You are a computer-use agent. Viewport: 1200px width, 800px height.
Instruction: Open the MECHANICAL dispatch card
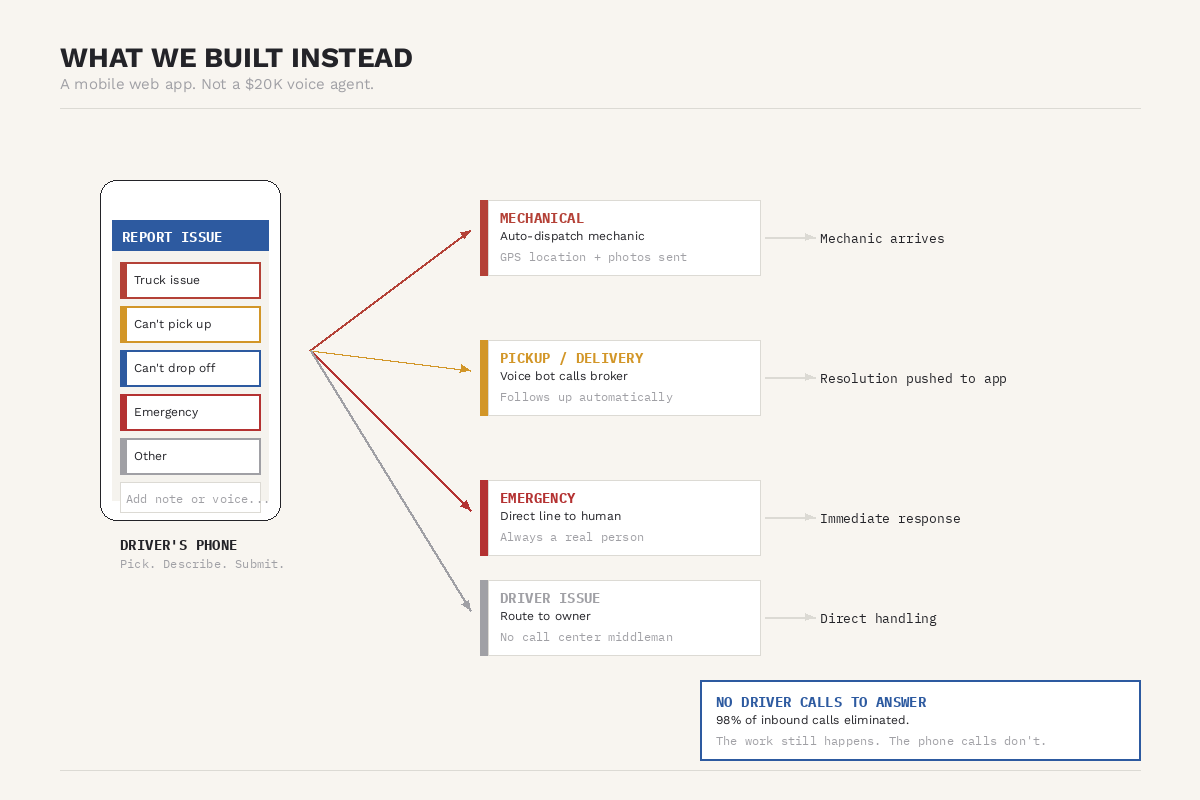pyautogui.click(x=620, y=237)
